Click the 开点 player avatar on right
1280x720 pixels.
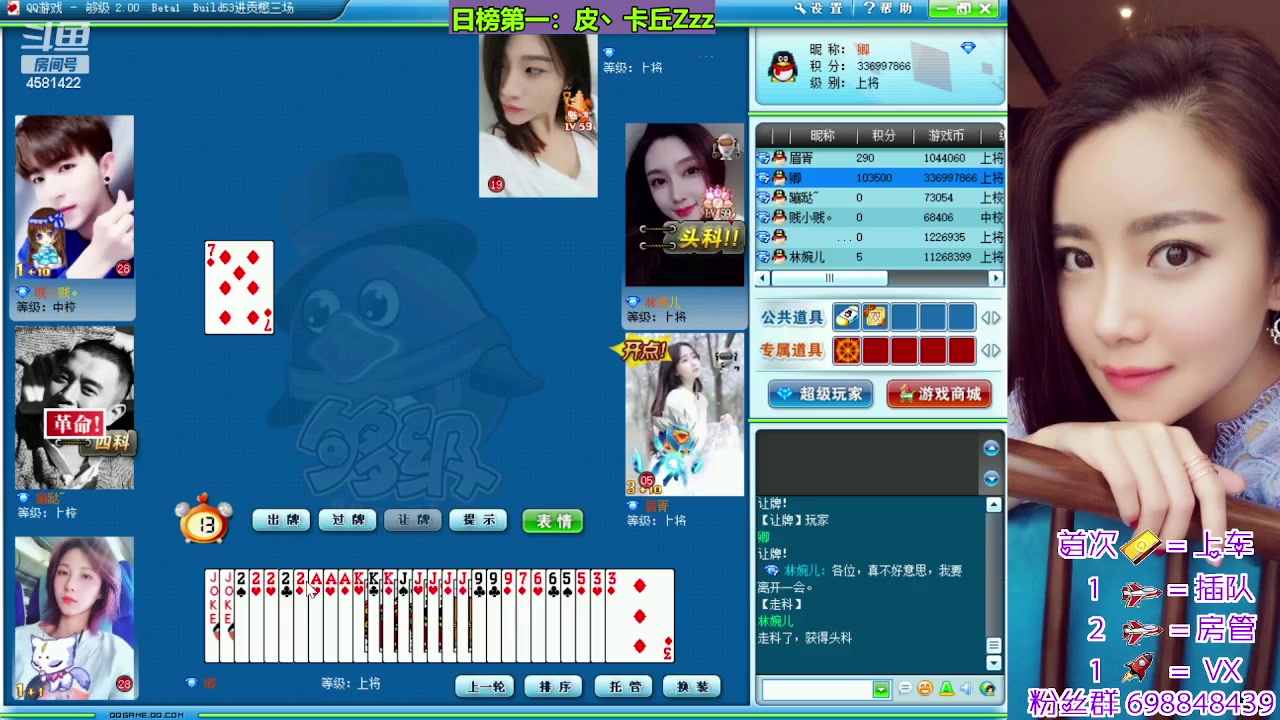684,415
